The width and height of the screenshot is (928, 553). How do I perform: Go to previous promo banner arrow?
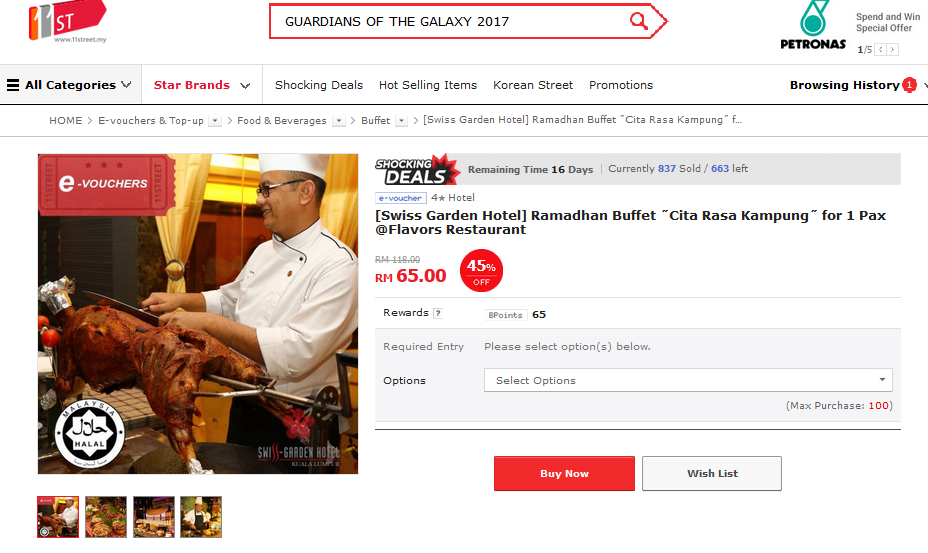click(x=881, y=50)
